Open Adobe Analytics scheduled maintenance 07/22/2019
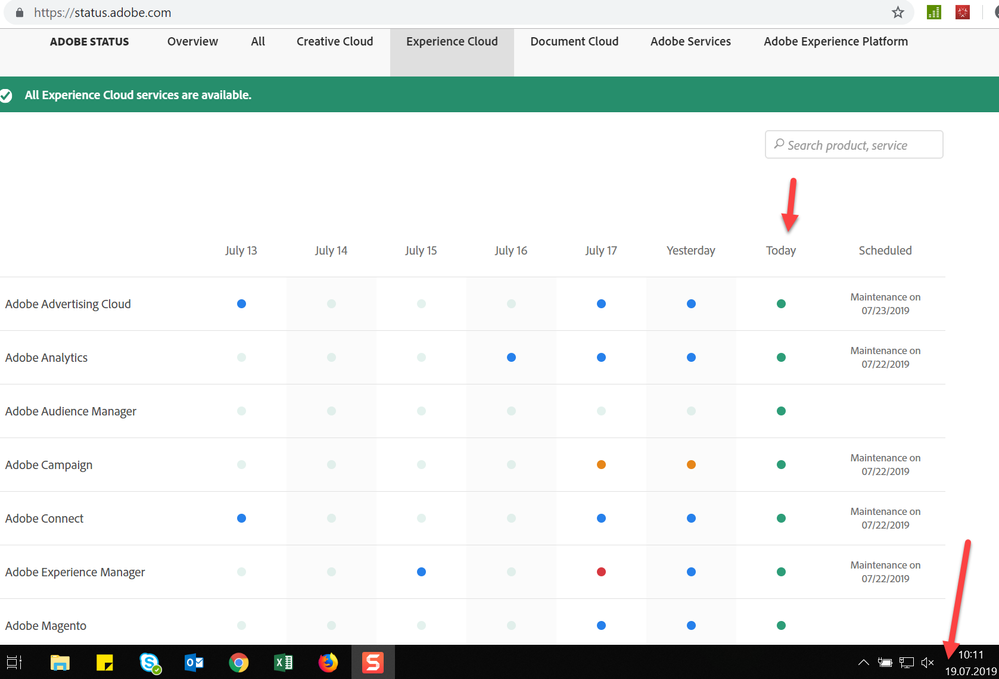This screenshot has width=999, height=679. [885, 357]
